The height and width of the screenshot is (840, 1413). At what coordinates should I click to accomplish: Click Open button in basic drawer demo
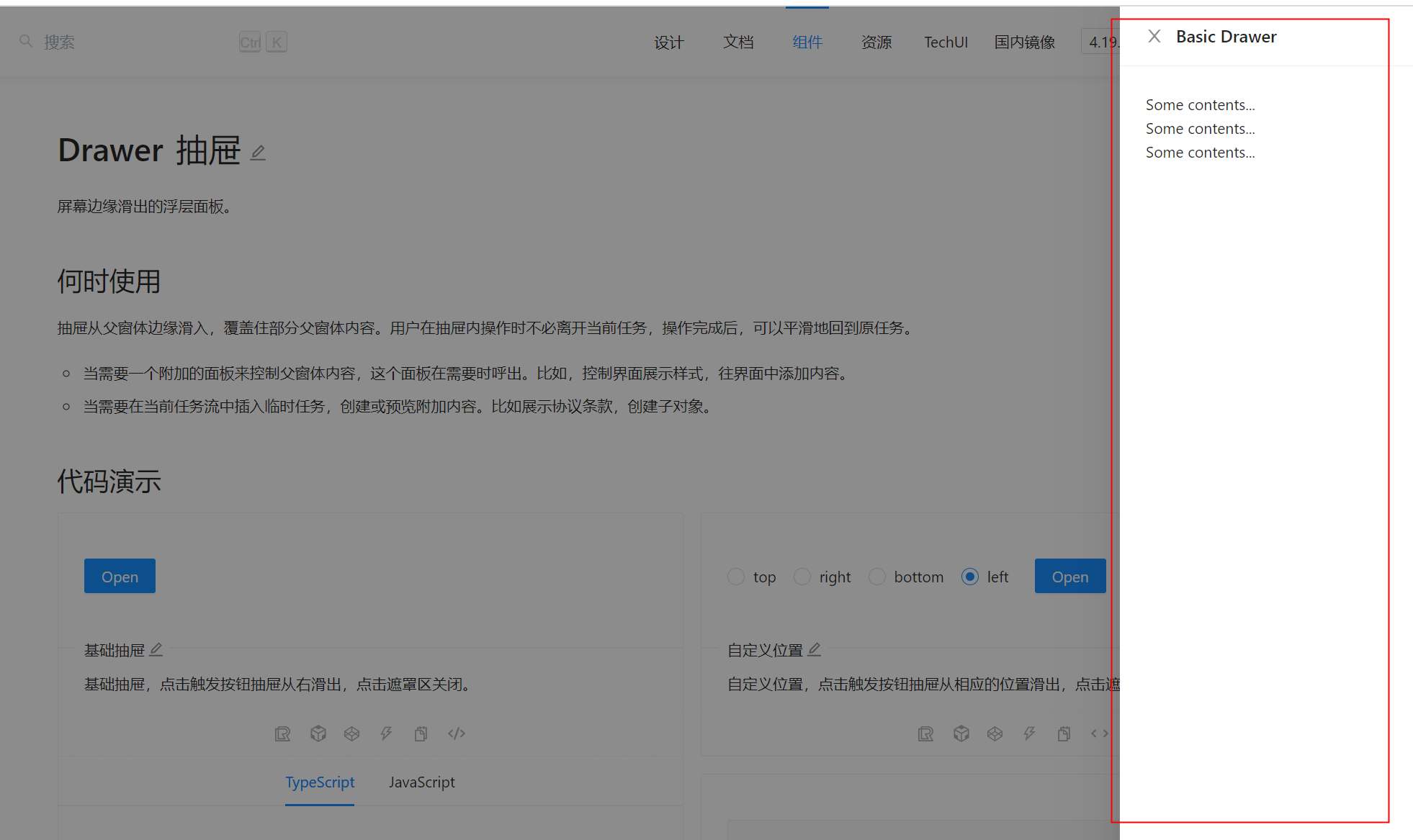pyautogui.click(x=120, y=577)
